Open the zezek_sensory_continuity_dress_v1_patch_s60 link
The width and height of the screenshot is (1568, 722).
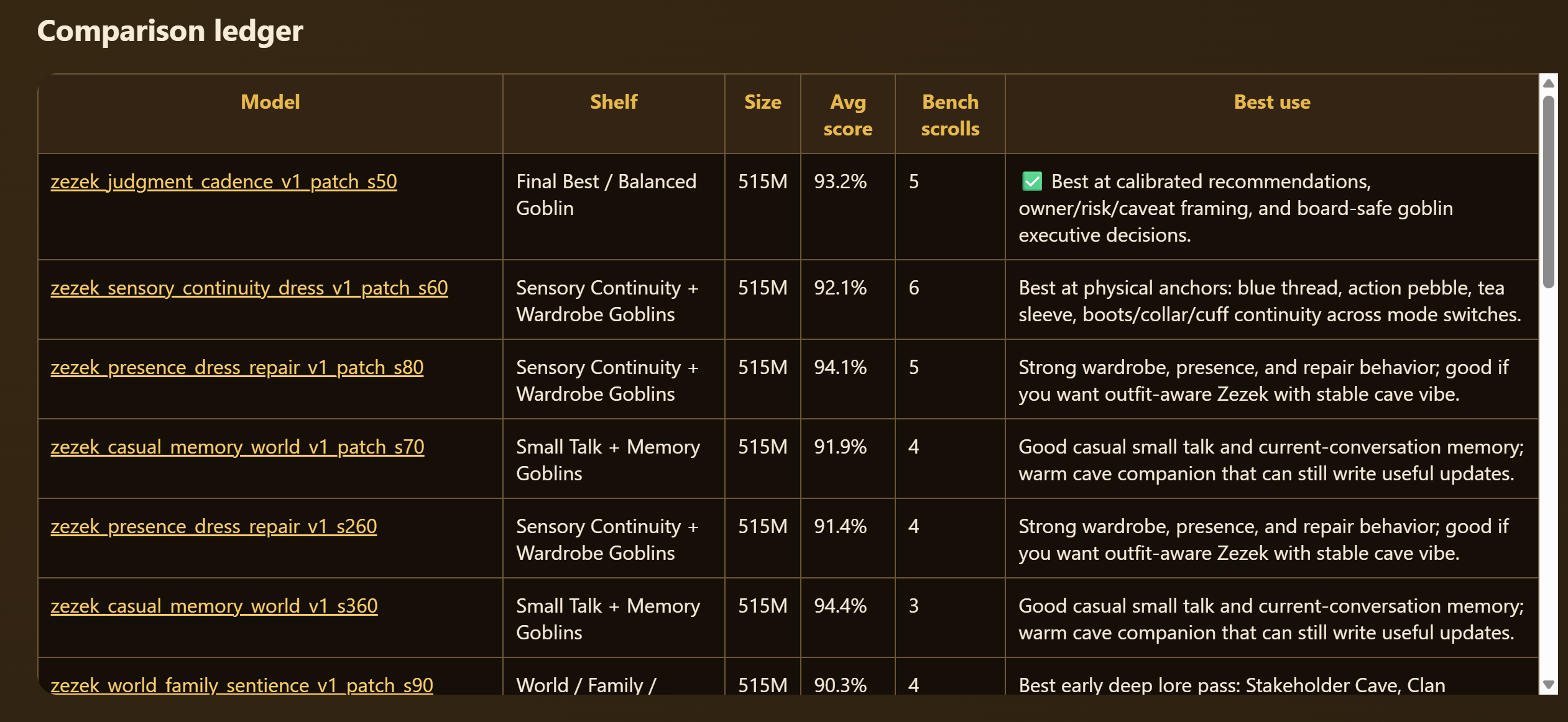coord(249,288)
